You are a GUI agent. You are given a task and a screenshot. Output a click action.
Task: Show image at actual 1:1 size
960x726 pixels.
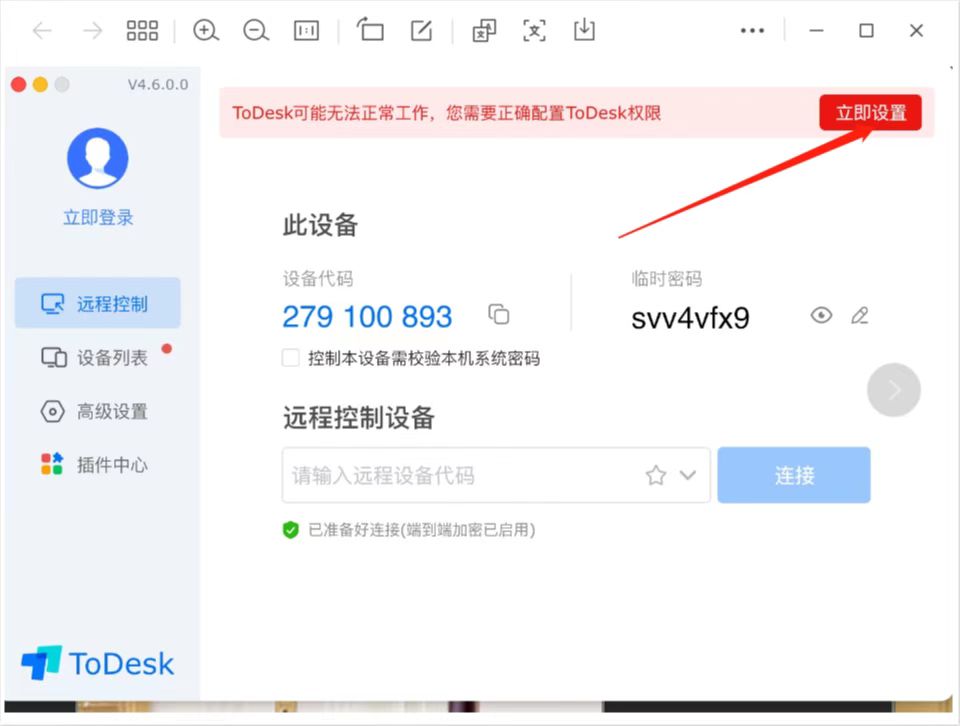tap(306, 30)
